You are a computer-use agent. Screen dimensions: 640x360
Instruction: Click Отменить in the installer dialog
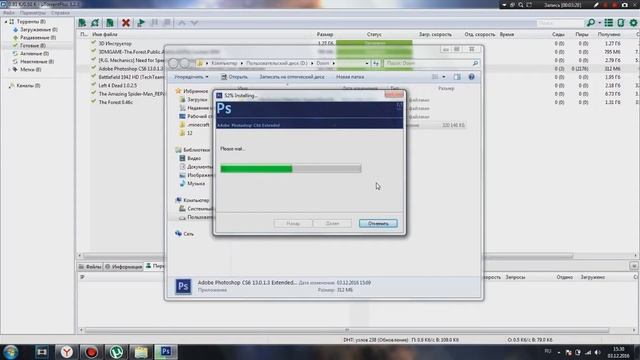[378, 223]
